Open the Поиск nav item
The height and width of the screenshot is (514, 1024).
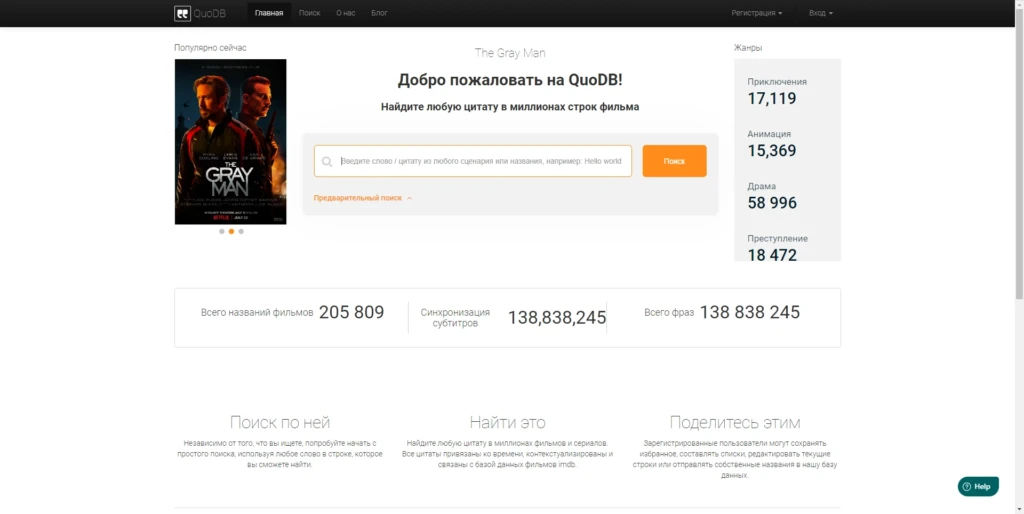point(310,13)
